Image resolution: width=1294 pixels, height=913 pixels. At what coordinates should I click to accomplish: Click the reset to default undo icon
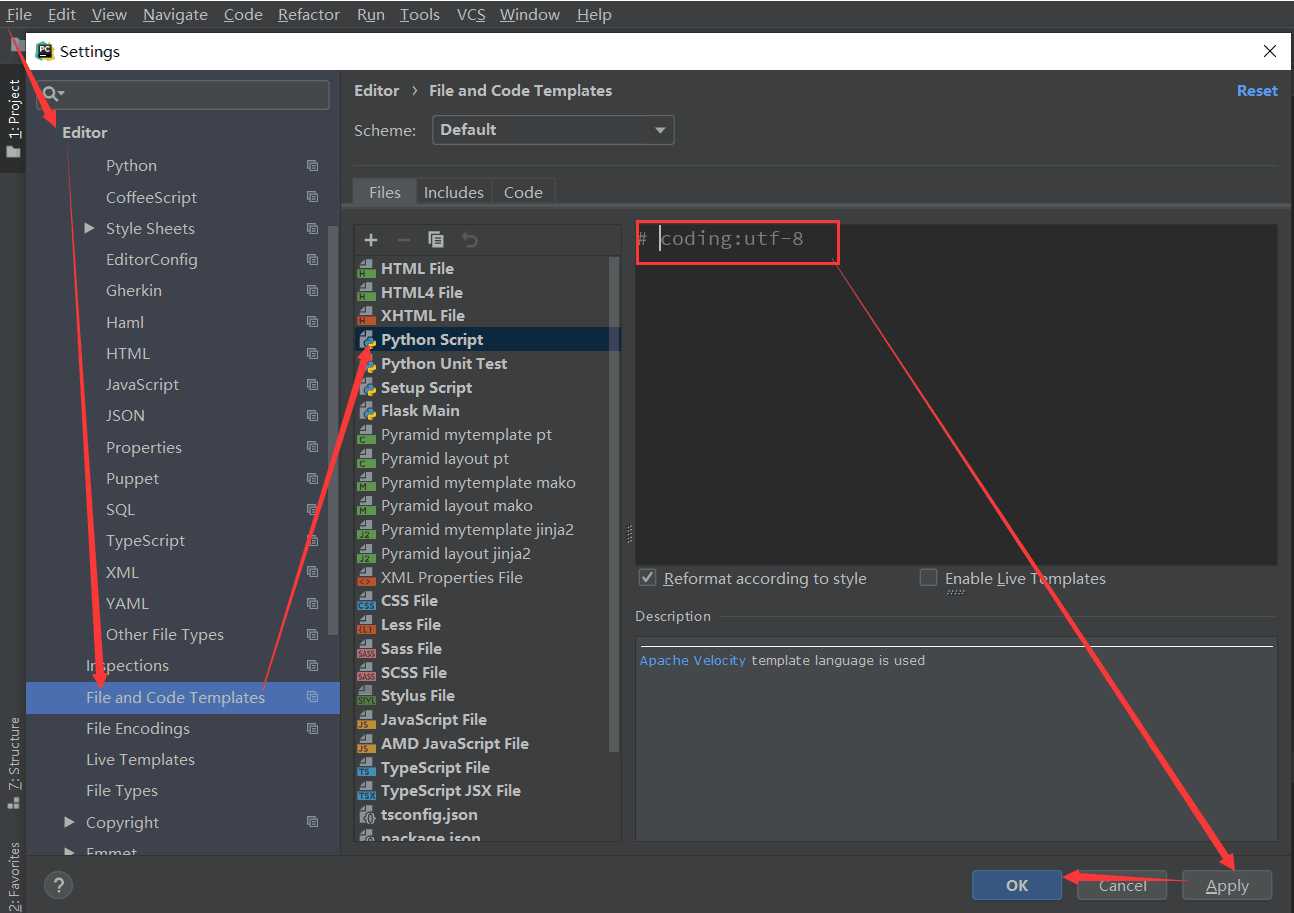click(x=469, y=240)
